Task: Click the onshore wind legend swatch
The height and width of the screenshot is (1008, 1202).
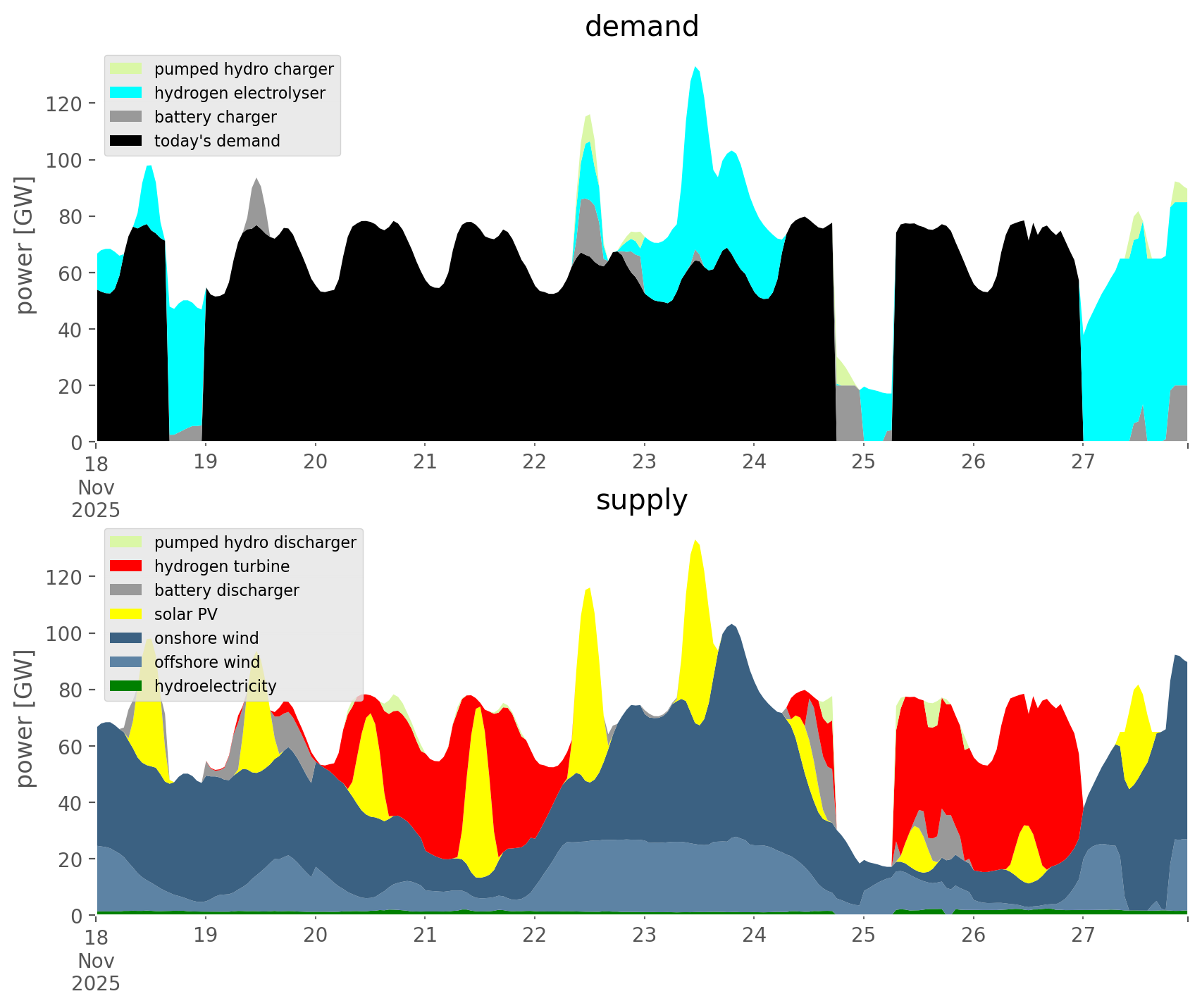Action: pyautogui.click(x=126, y=638)
